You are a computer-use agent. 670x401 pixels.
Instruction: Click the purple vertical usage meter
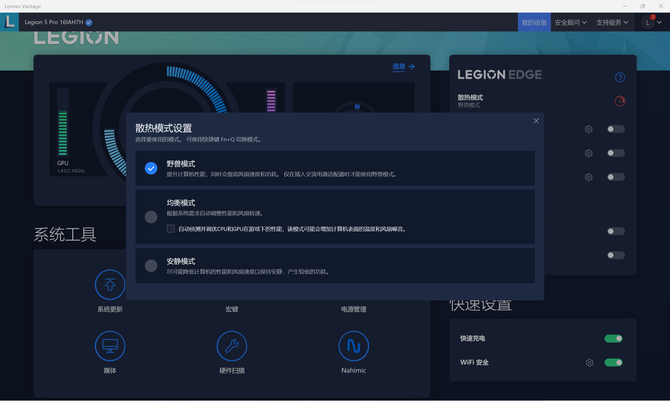[x=271, y=100]
